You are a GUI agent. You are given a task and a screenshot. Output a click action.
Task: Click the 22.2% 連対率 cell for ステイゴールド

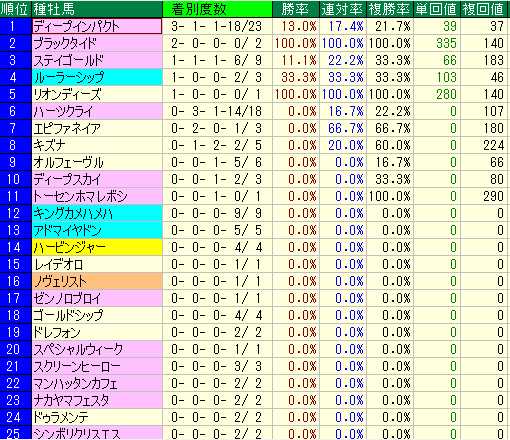[342, 60]
